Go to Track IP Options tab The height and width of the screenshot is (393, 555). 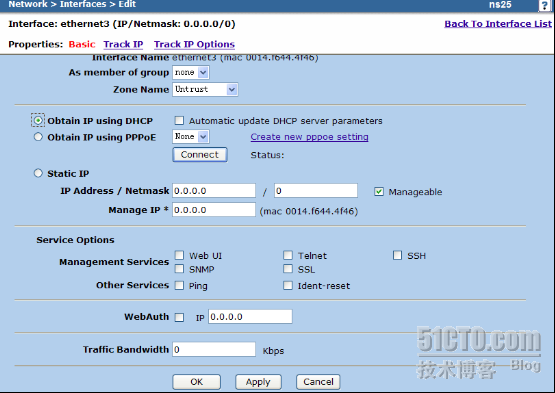pyautogui.click(x=194, y=44)
